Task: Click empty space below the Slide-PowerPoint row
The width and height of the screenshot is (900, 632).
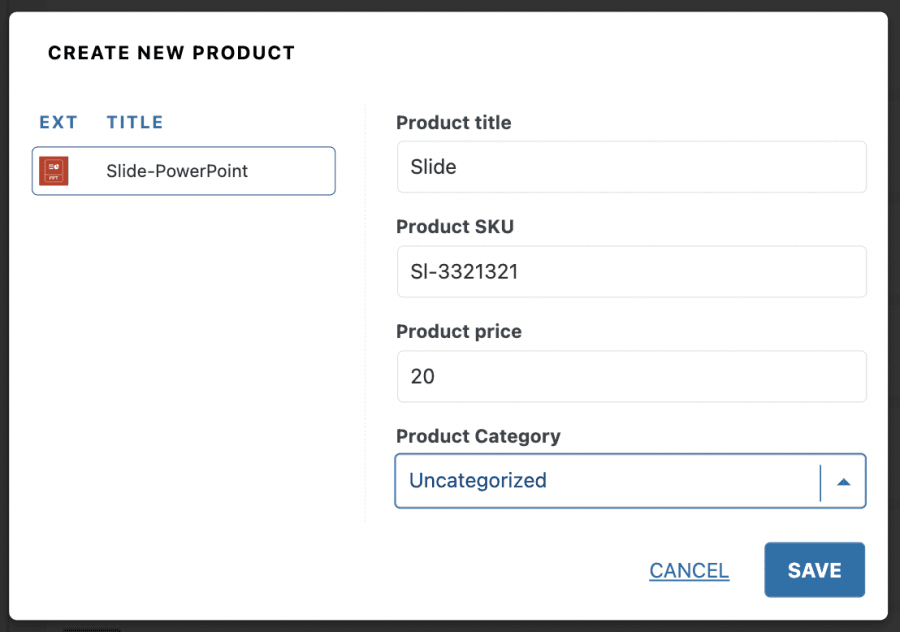Action: point(183,350)
